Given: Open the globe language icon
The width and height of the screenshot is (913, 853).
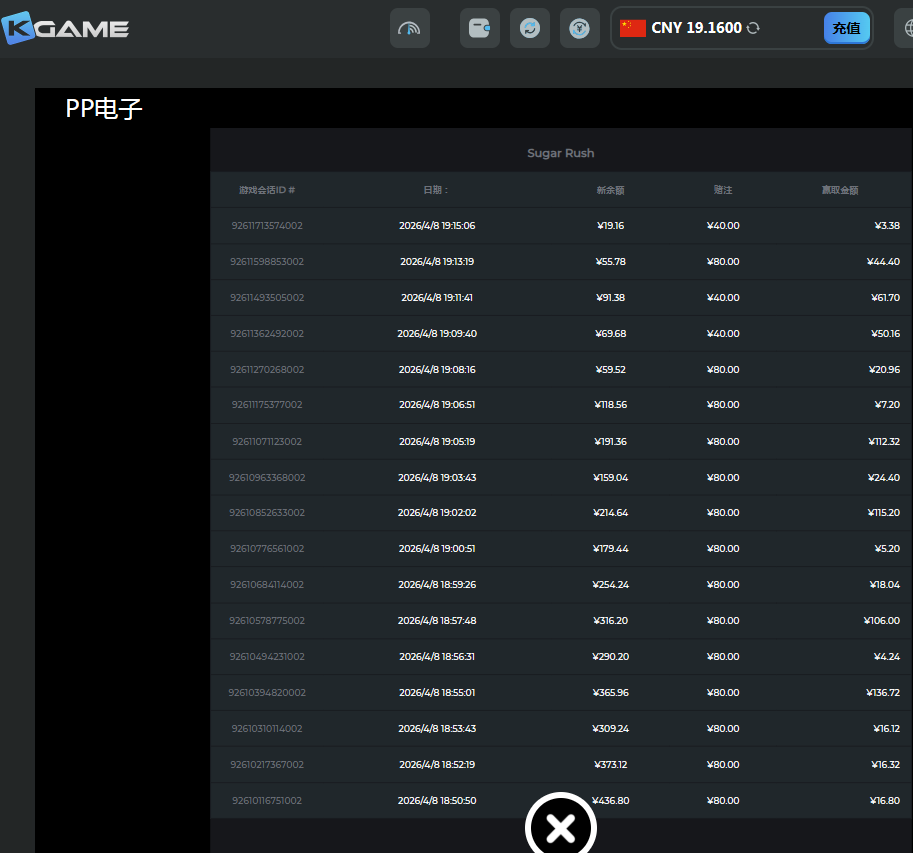Looking at the screenshot, I should (904, 28).
